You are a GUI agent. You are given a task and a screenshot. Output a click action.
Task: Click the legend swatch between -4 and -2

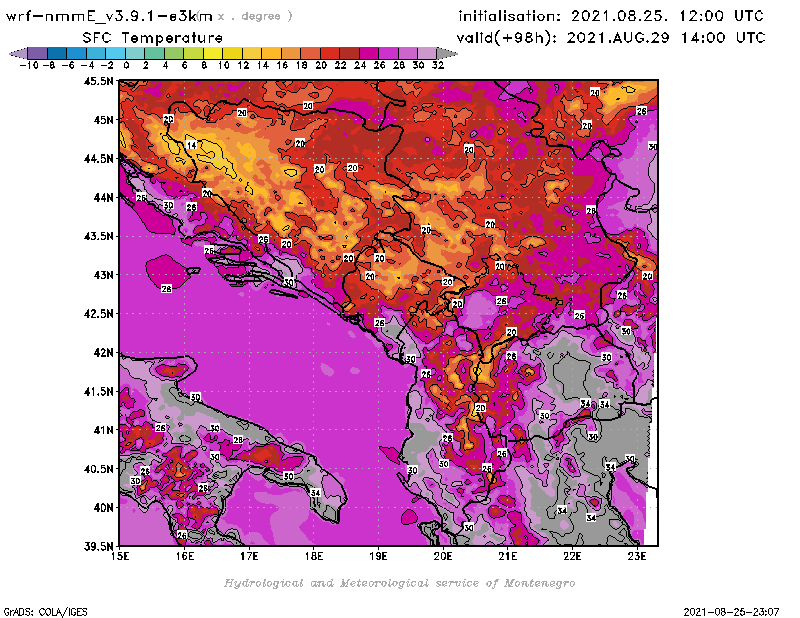click(95, 53)
